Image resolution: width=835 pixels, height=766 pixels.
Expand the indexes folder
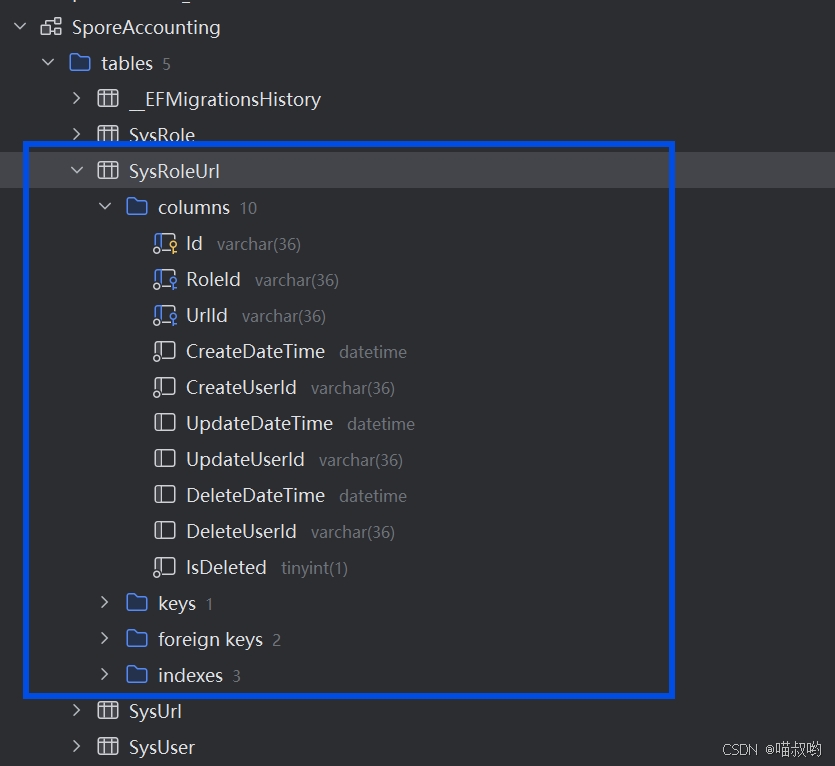(105, 675)
